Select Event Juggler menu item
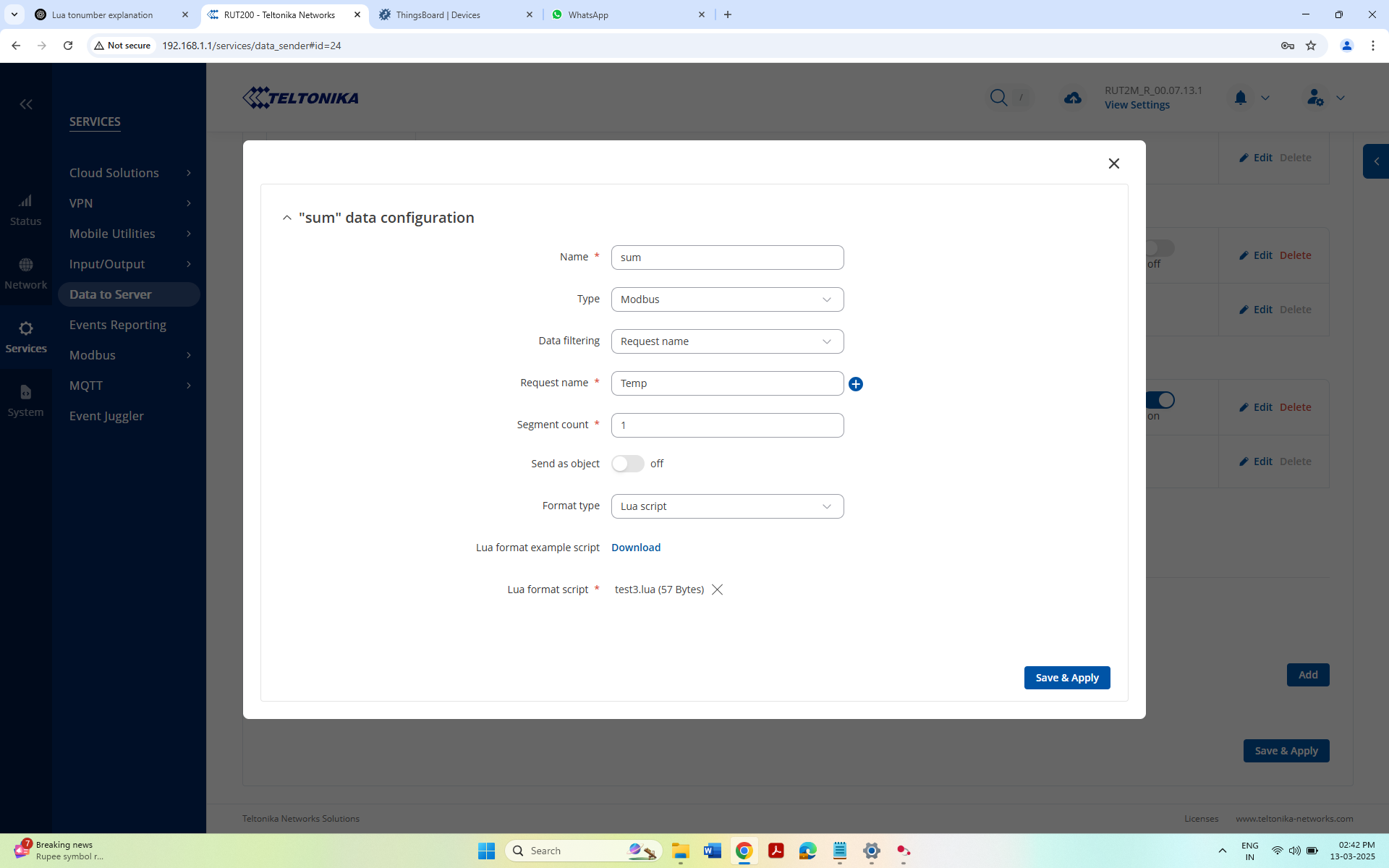This screenshot has width=1389, height=868. pyautogui.click(x=106, y=416)
